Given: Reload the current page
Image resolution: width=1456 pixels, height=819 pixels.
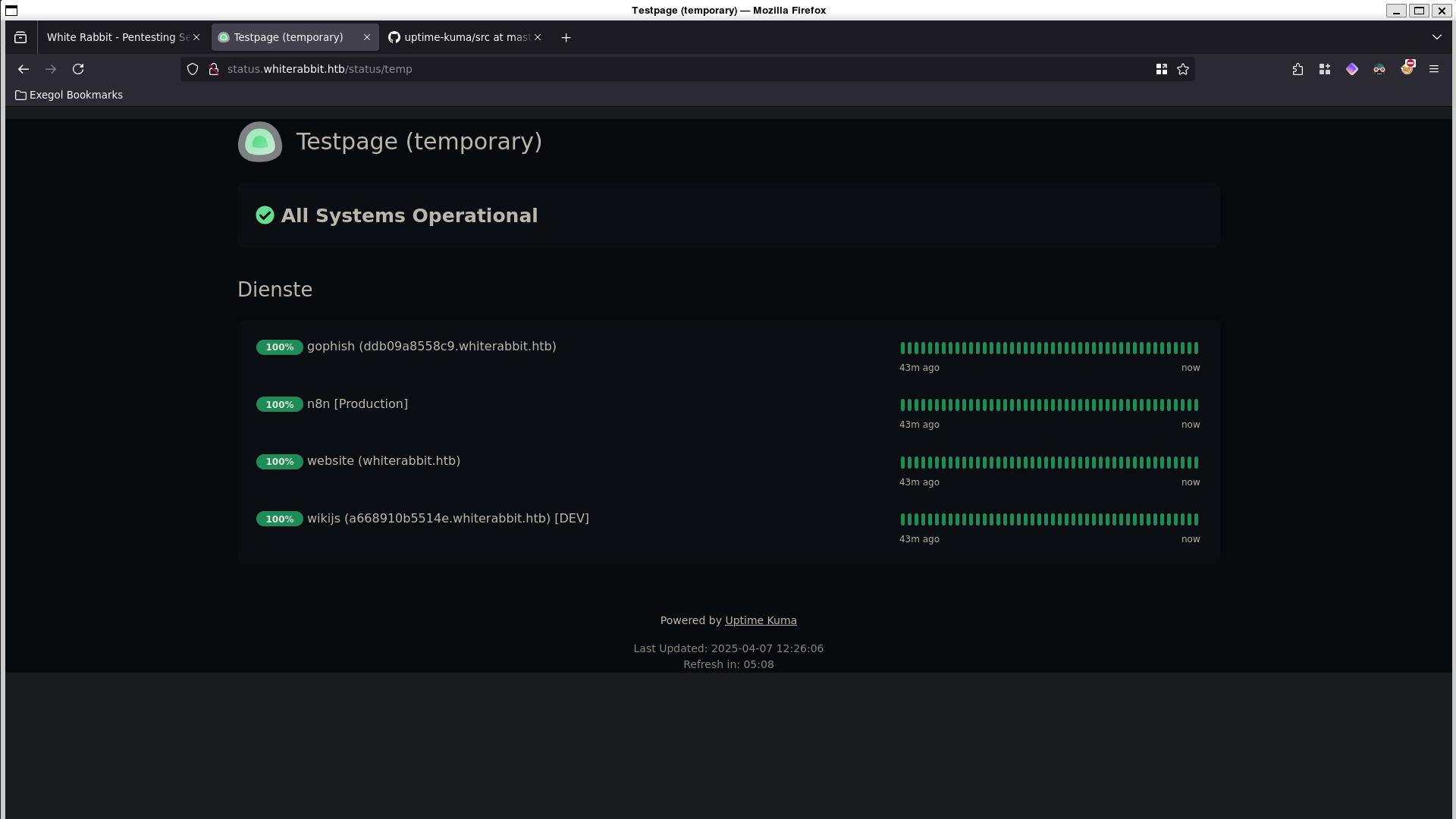Looking at the screenshot, I should coord(78,69).
